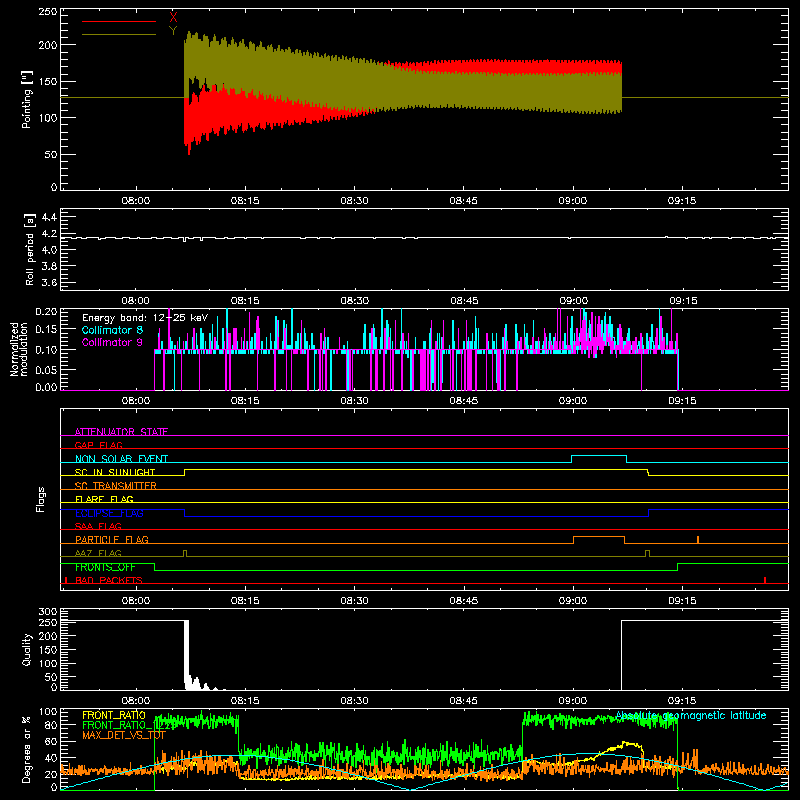The height and width of the screenshot is (800, 800).
Task: Click the yellow FRONT_RATIO legend label
Action: click(114, 715)
